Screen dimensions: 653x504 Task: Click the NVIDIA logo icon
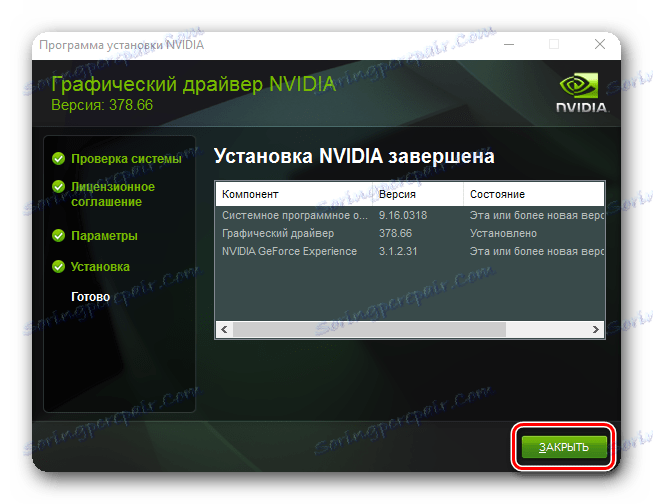582,92
